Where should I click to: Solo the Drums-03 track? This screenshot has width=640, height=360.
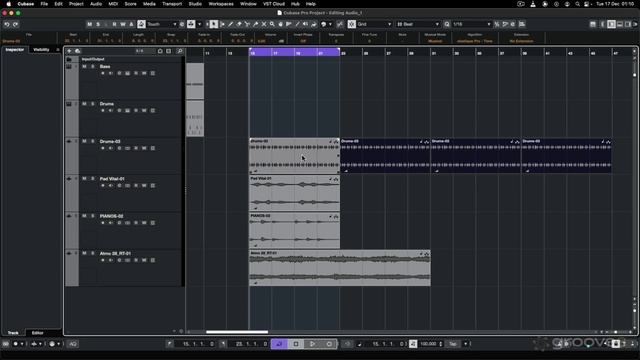(93, 141)
